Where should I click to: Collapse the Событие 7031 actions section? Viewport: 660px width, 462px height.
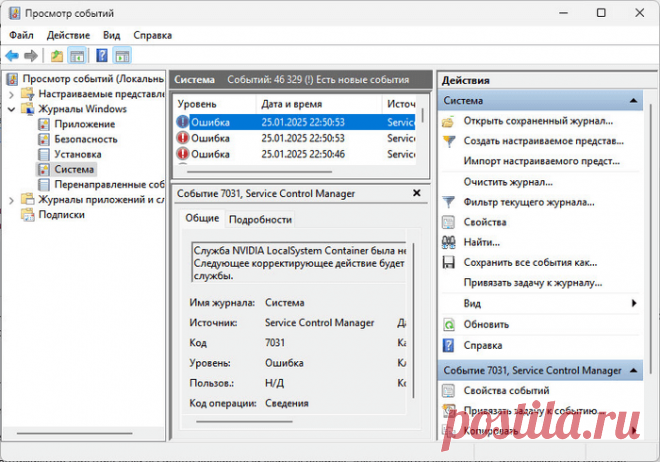(x=633, y=370)
